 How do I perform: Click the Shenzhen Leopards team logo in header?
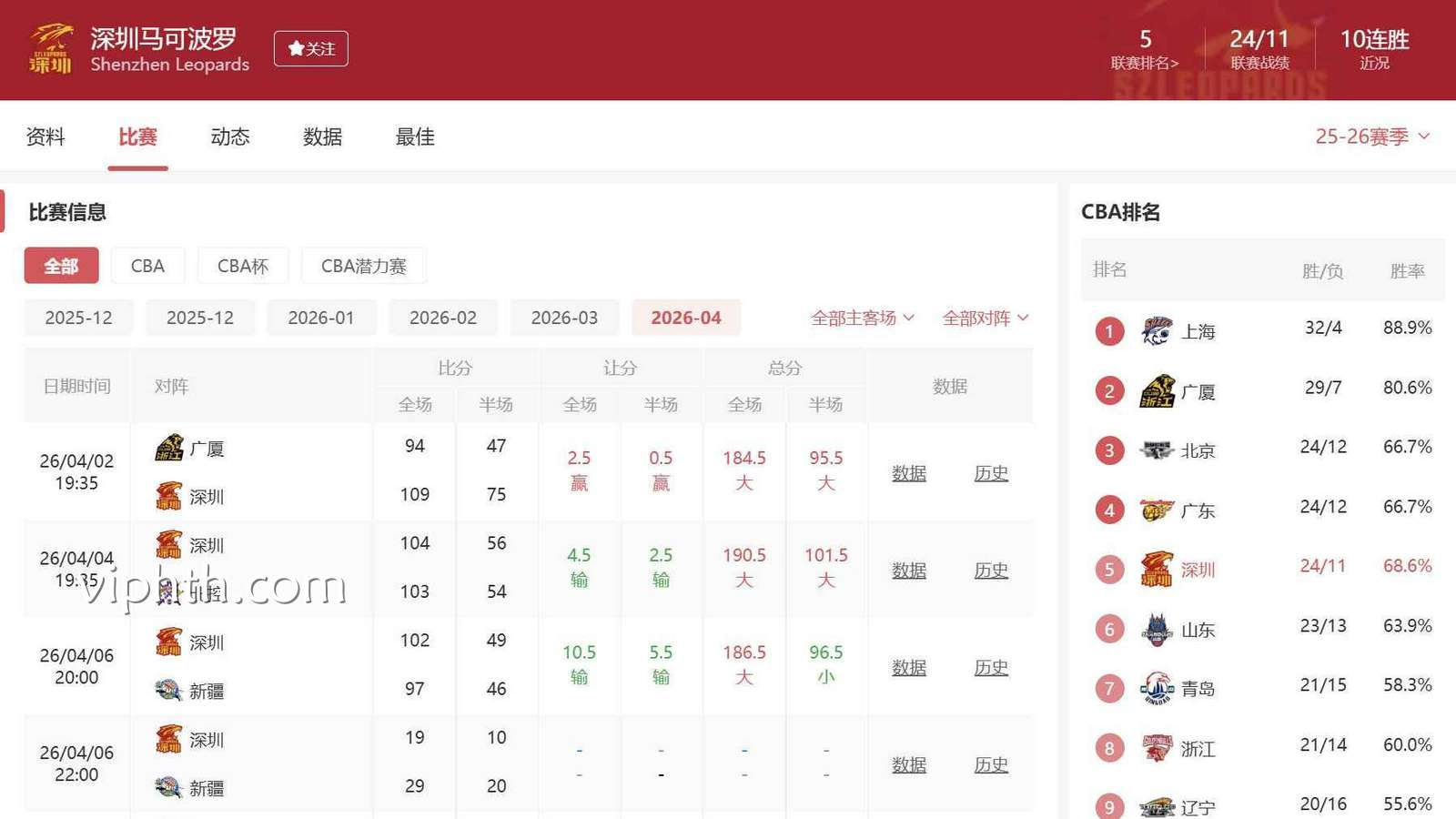click(51, 49)
